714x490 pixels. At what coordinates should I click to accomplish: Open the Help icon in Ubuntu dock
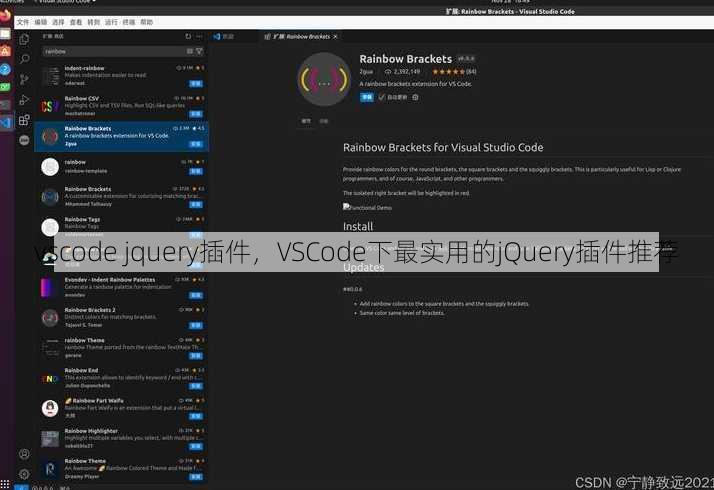[5, 69]
